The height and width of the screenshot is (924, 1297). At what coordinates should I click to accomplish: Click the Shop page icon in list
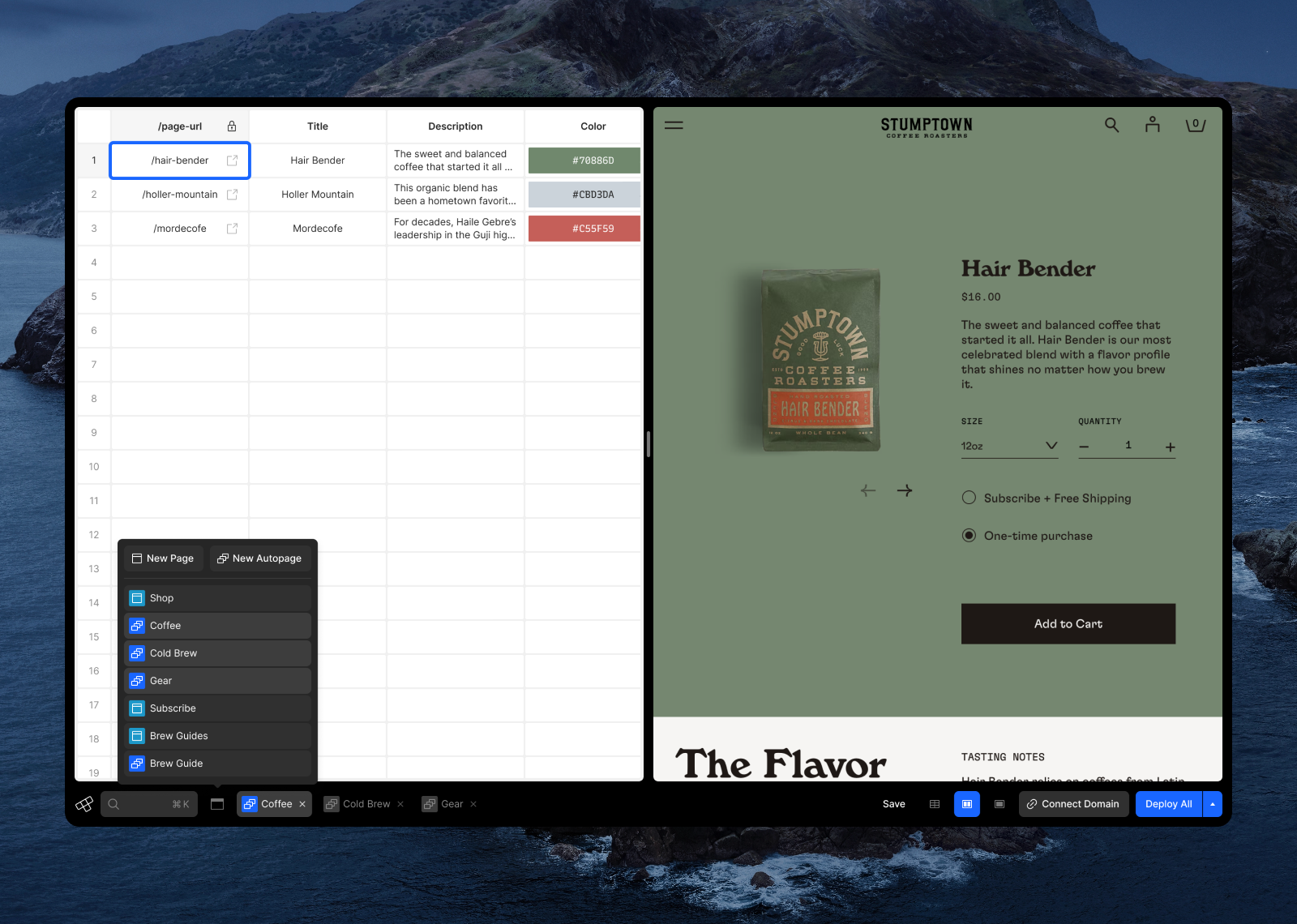click(x=137, y=598)
